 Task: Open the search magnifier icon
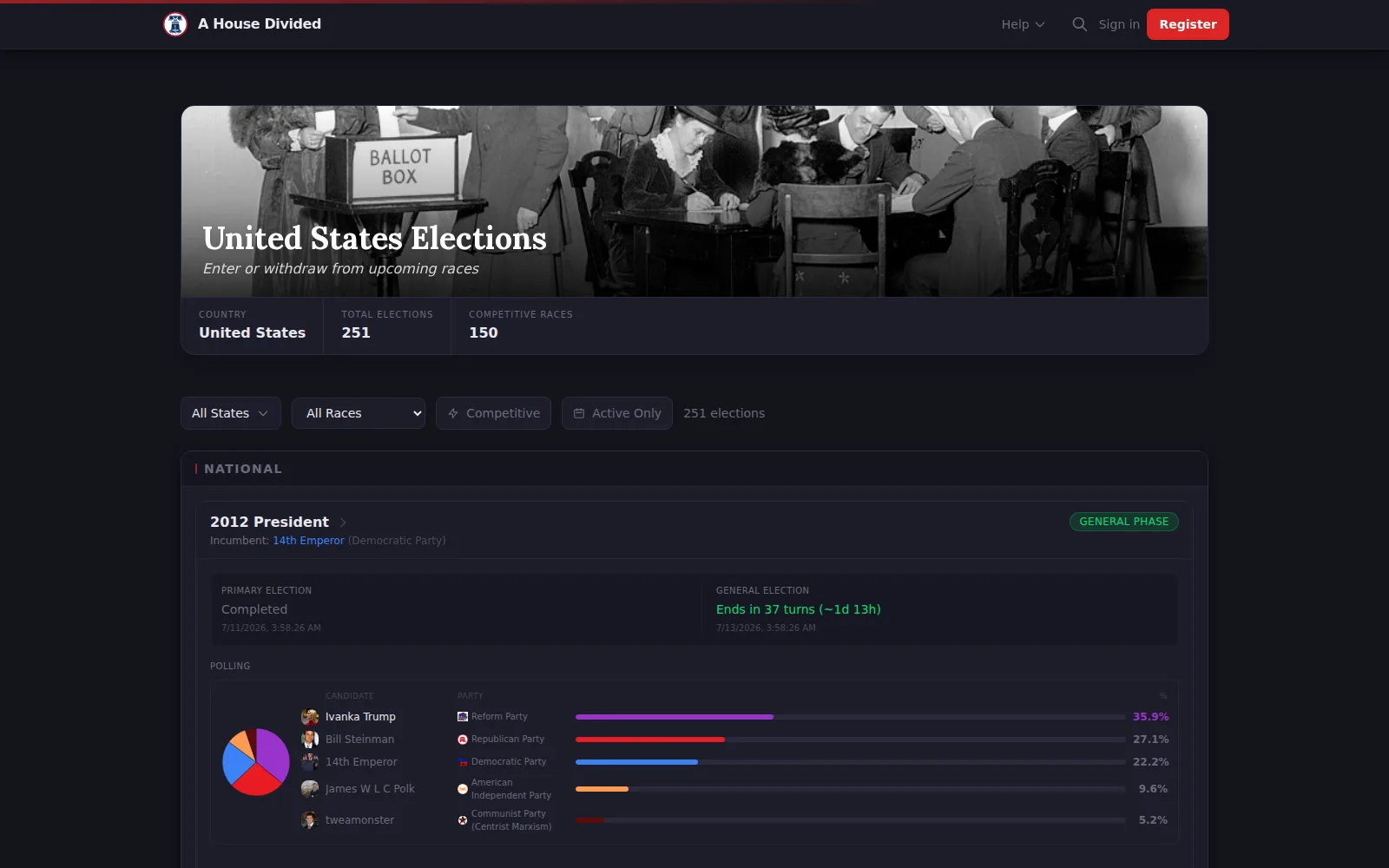(x=1079, y=24)
